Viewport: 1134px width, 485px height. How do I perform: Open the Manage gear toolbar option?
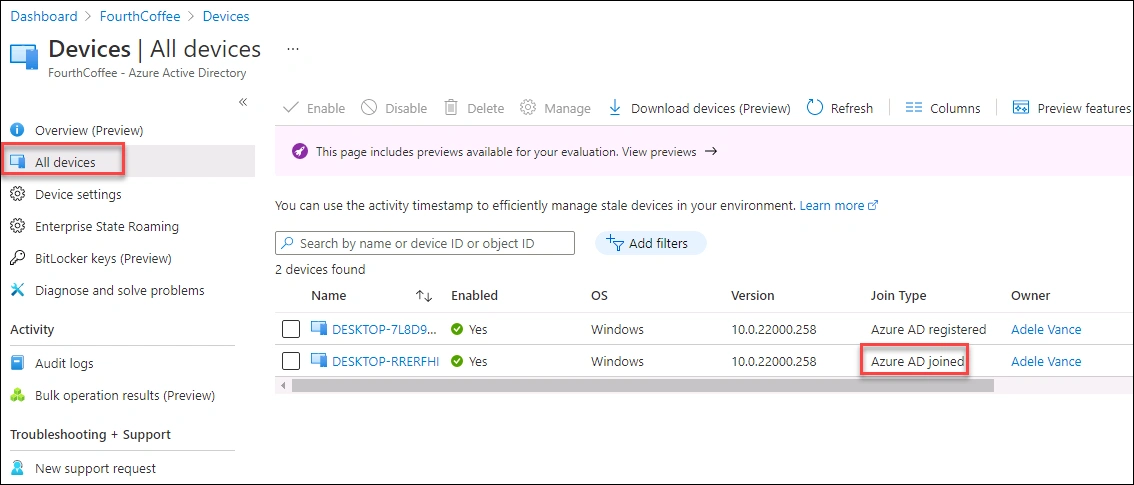tap(555, 108)
